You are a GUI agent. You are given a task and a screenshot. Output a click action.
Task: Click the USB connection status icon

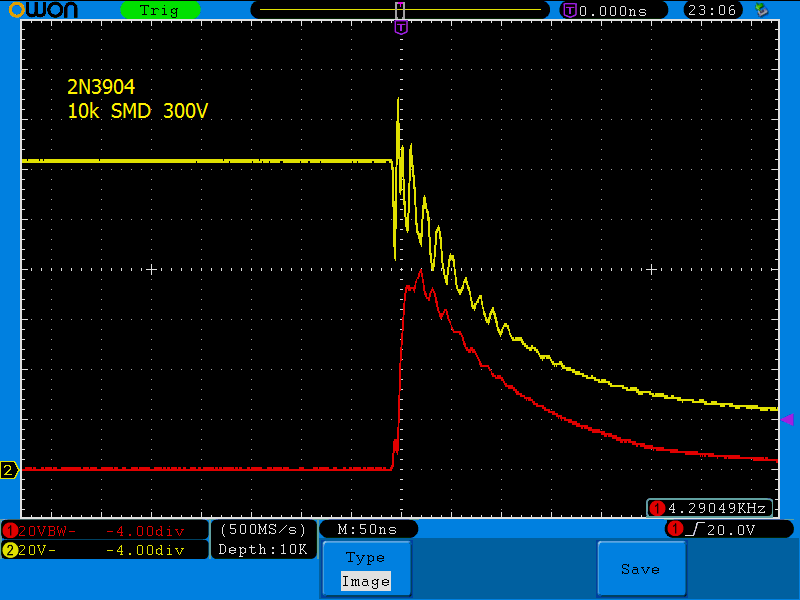pos(763,10)
